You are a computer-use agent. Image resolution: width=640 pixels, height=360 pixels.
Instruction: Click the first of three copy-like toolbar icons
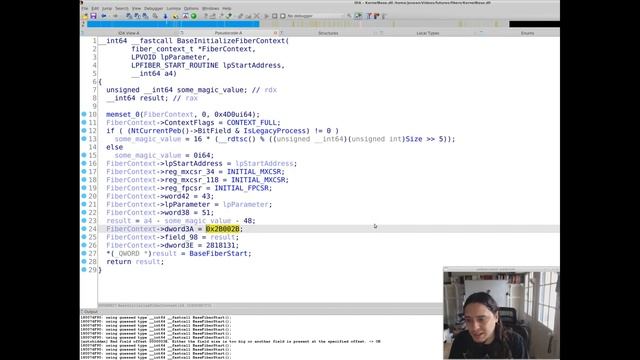click(x=129, y=16)
